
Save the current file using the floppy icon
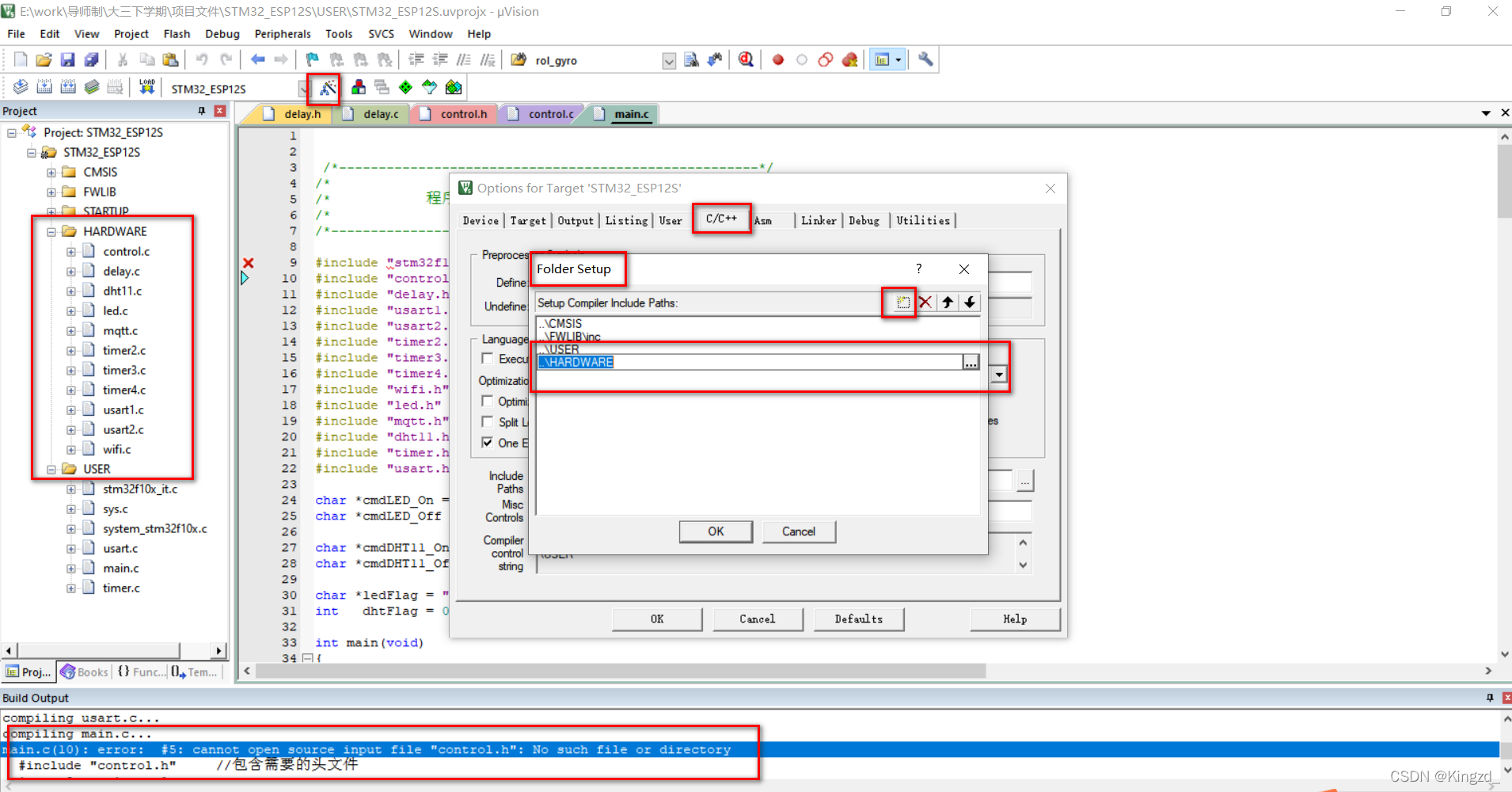[x=68, y=59]
